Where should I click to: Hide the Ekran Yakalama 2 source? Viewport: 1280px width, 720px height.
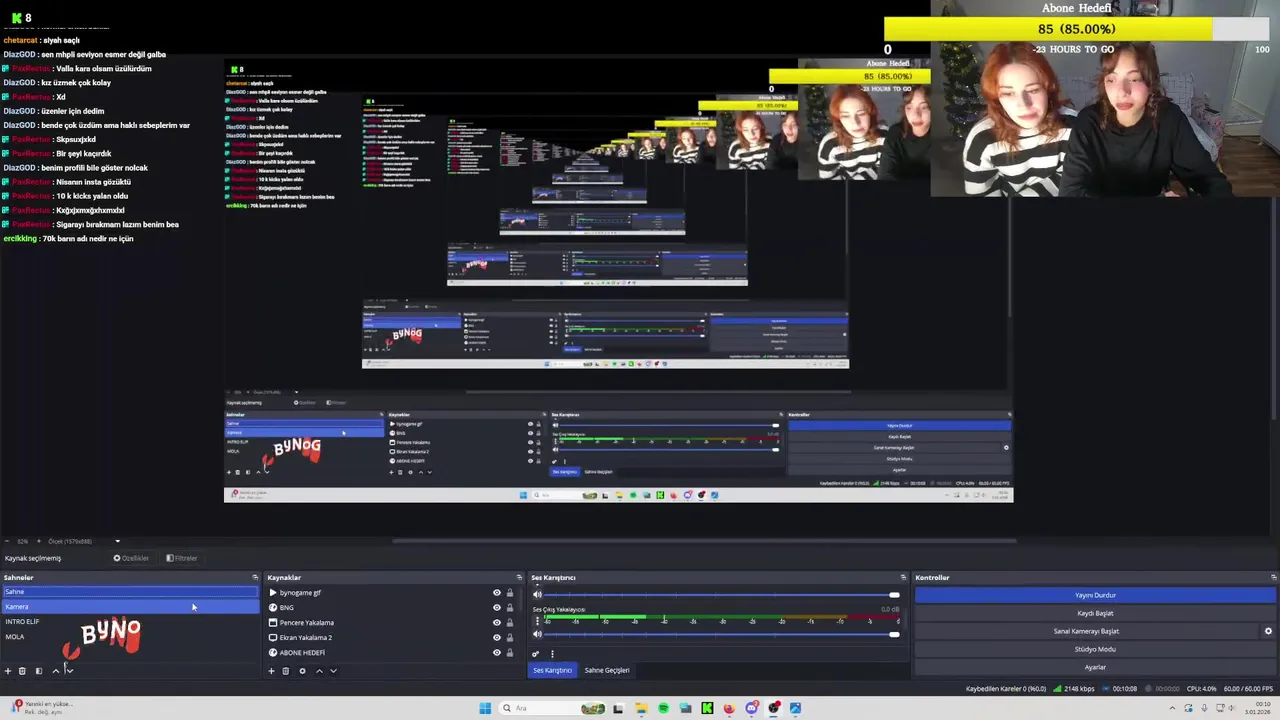pos(496,638)
